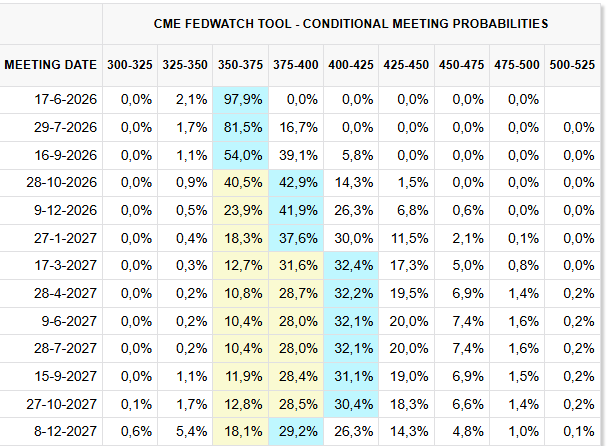This screenshot has width=611, height=446.
Task: Click the 42,9% blue cell for 28-10-2026
Action: click(296, 183)
